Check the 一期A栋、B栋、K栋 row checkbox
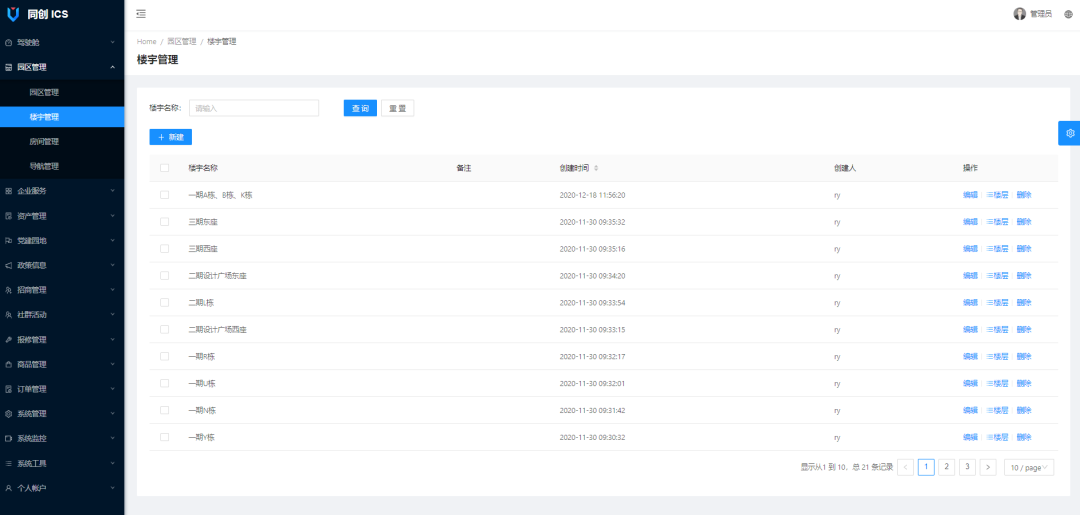 click(164, 195)
